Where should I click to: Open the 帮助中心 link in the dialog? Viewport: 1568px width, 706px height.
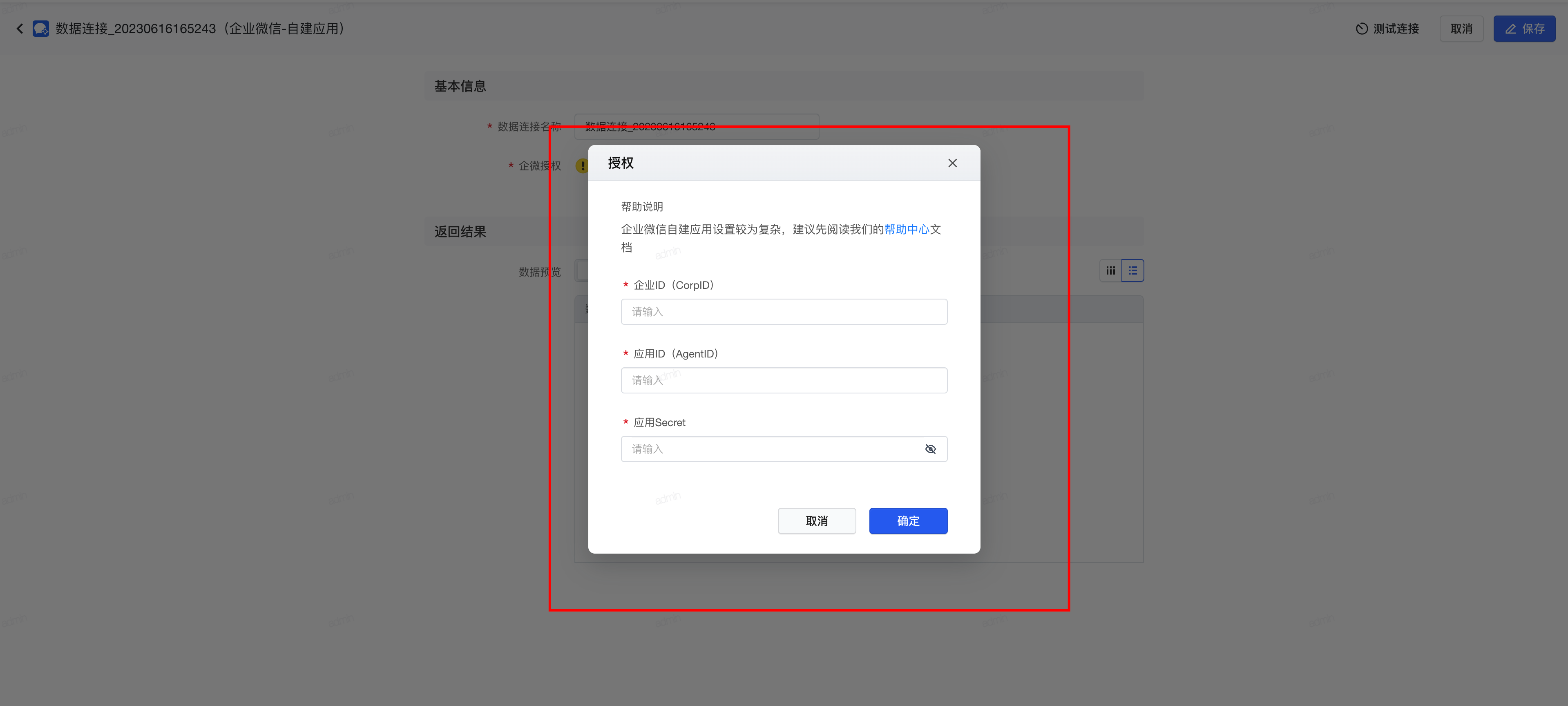(x=906, y=230)
